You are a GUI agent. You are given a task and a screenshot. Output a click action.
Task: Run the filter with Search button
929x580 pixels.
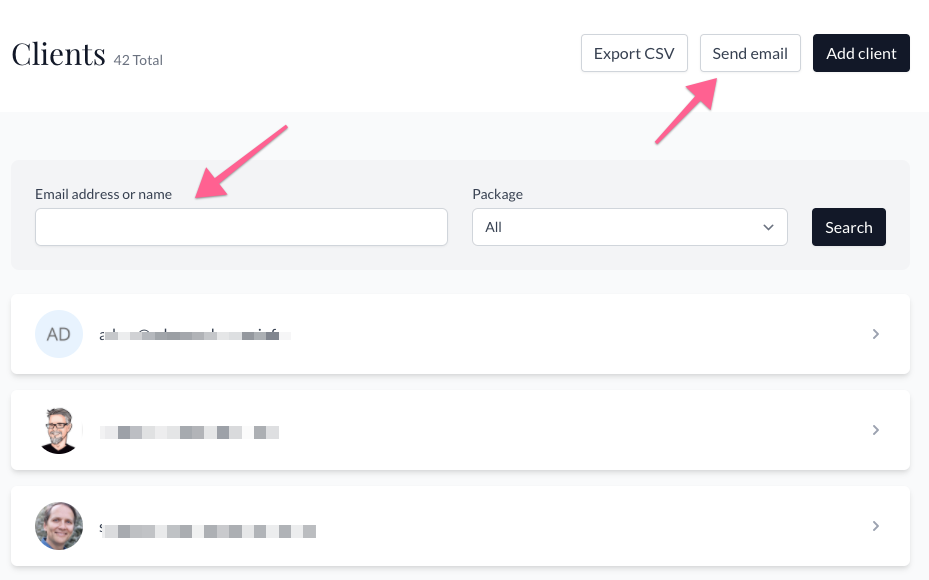tap(848, 227)
